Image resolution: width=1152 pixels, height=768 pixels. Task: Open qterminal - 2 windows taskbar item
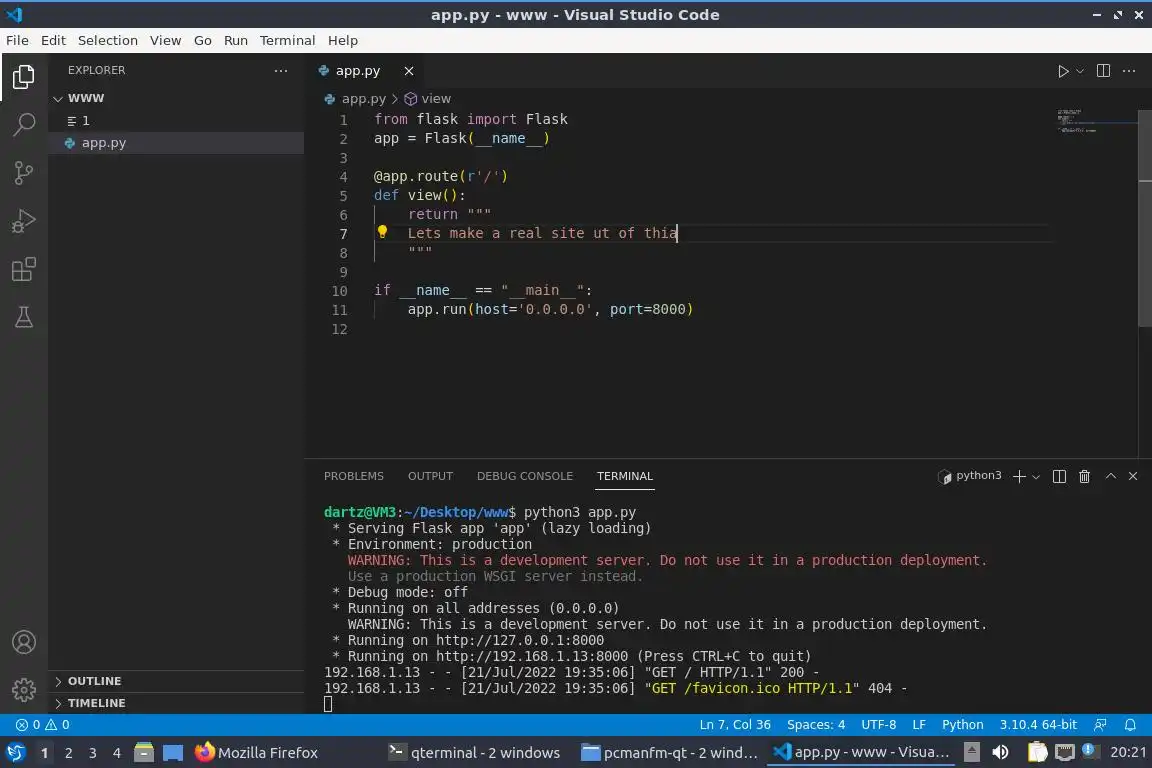(474, 753)
